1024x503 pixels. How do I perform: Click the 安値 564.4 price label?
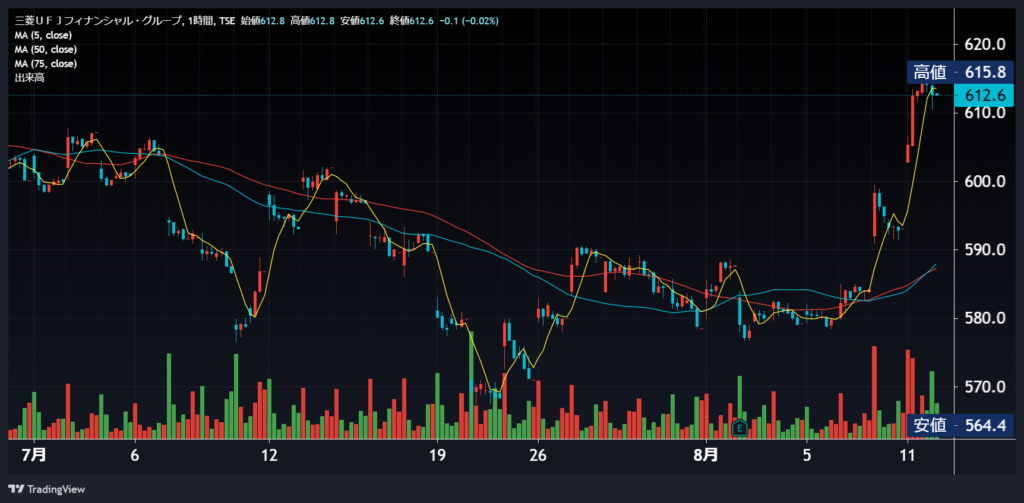(960, 425)
